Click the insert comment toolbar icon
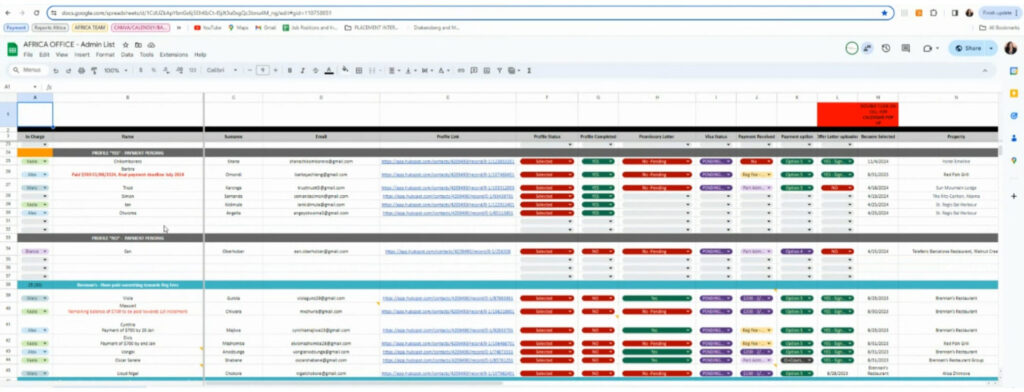The height and width of the screenshot is (392, 1024). tap(474, 70)
